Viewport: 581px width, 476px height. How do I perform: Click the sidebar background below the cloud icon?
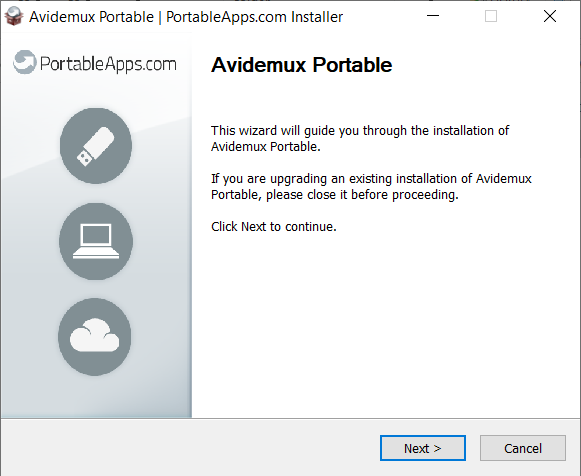96,396
